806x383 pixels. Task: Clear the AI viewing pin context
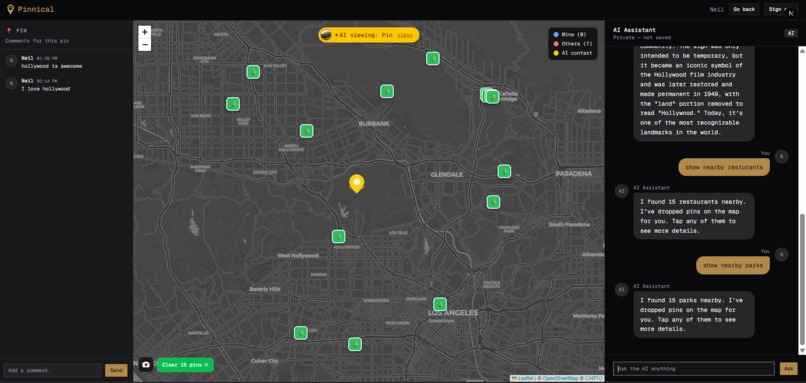pyautogui.click(x=405, y=35)
